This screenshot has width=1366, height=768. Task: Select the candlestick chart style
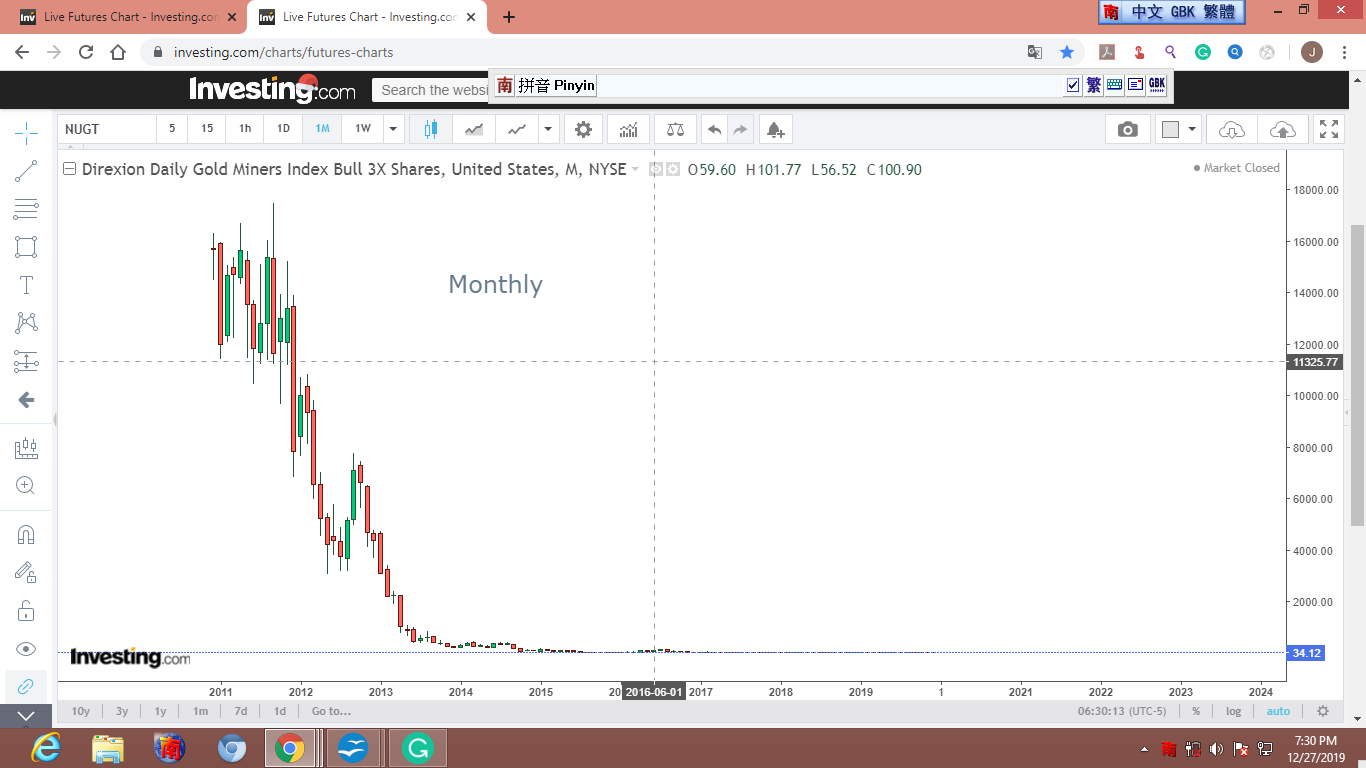click(431, 129)
